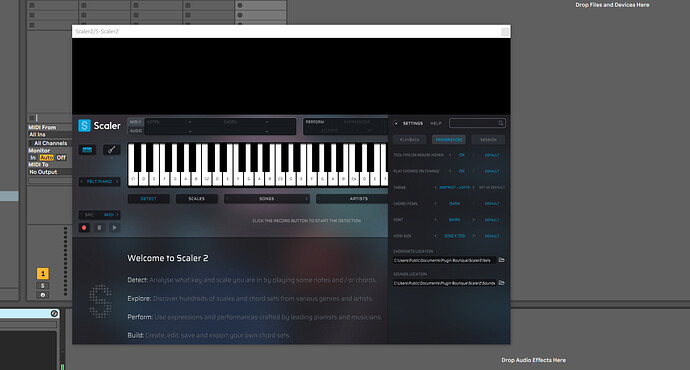Set Ableton monitor to In
The image size is (690, 370).
33,158
